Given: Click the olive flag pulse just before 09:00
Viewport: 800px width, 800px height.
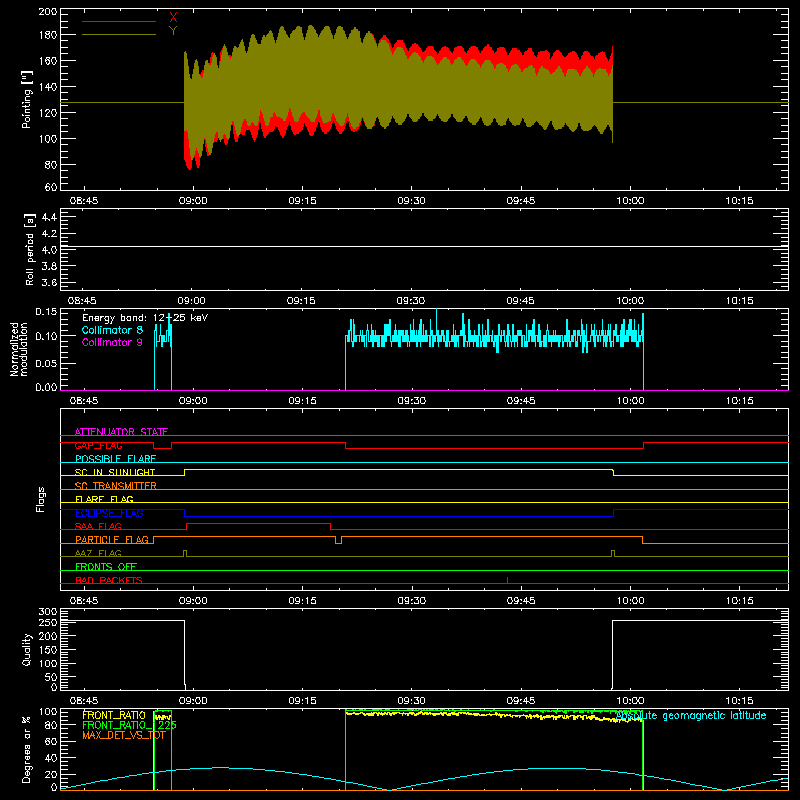Looking at the screenshot, I should (185, 554).
